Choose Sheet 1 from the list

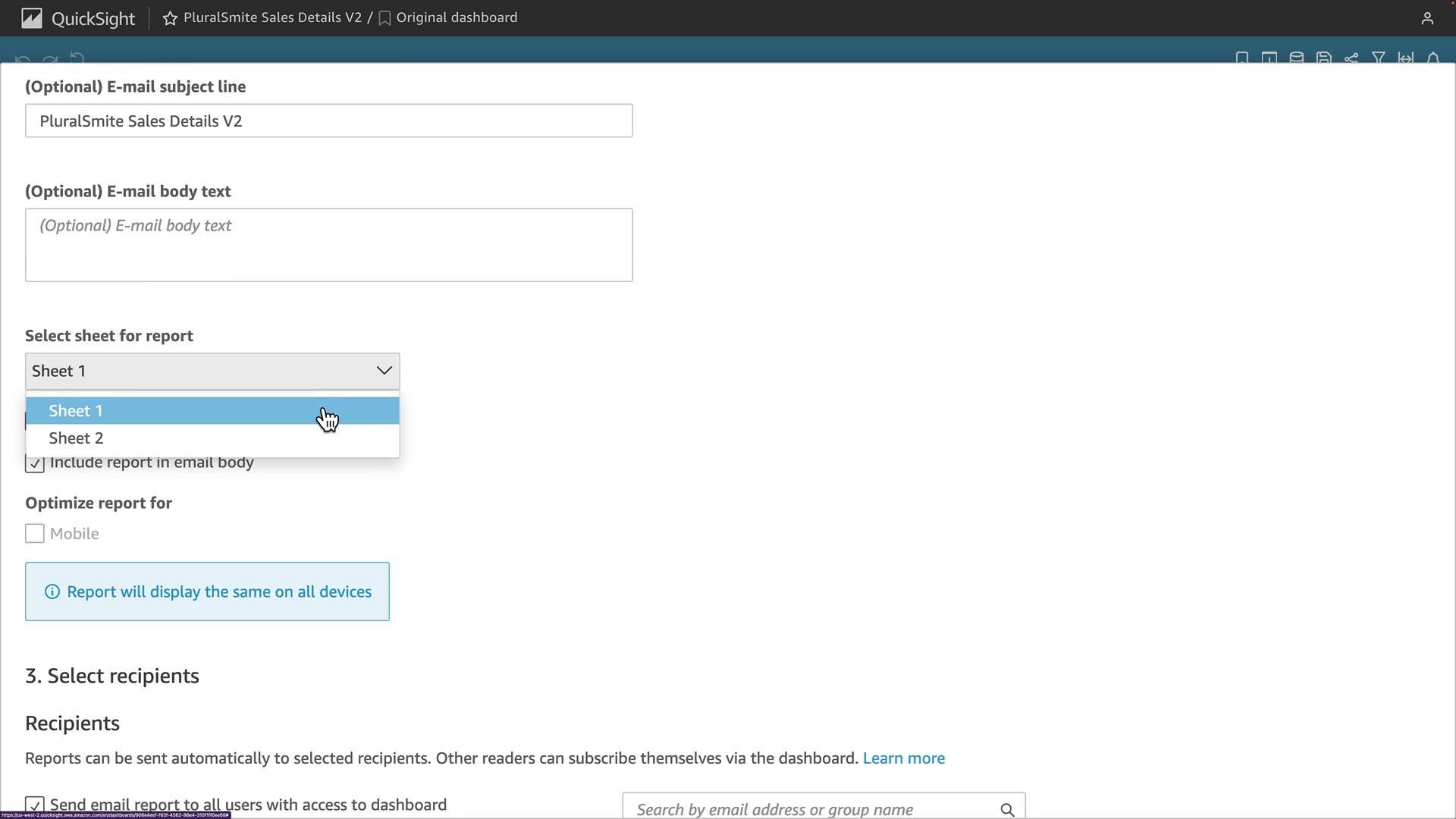coord(76,411)
